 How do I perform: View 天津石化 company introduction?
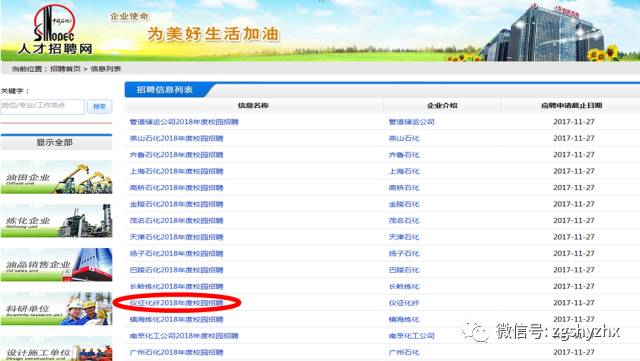pos(404,237)
